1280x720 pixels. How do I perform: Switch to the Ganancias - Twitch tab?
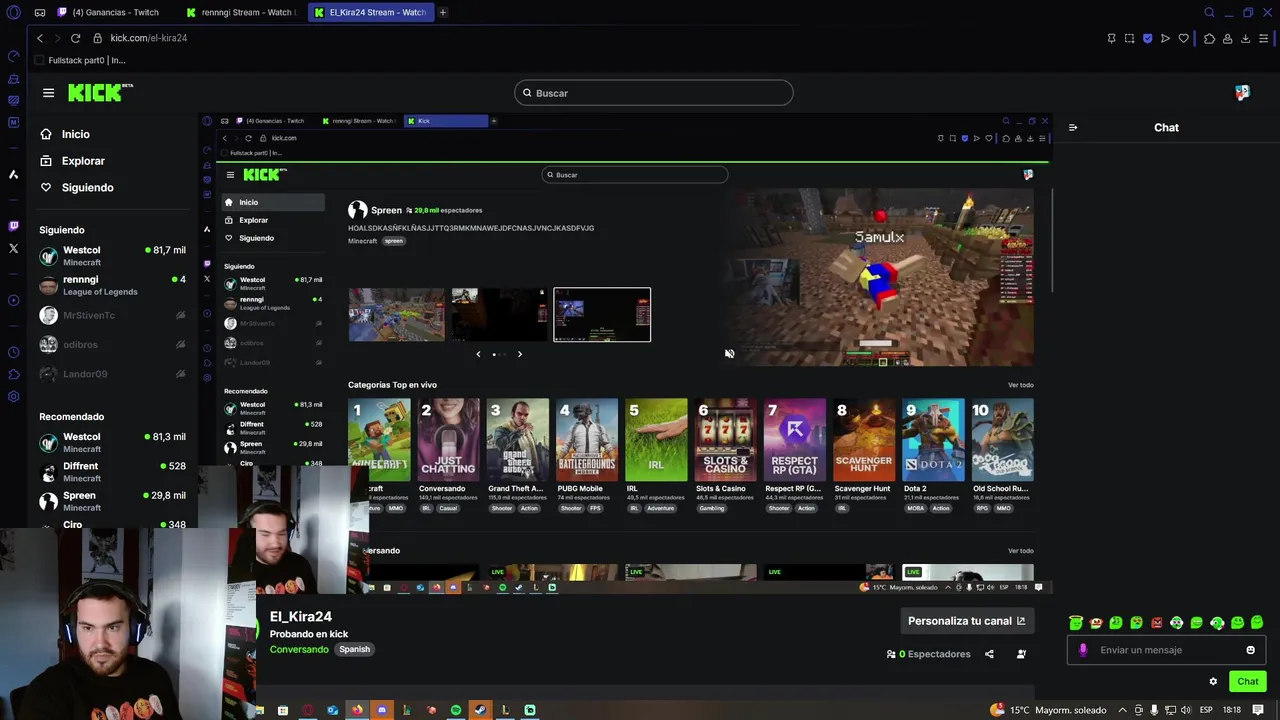(115, 12)
